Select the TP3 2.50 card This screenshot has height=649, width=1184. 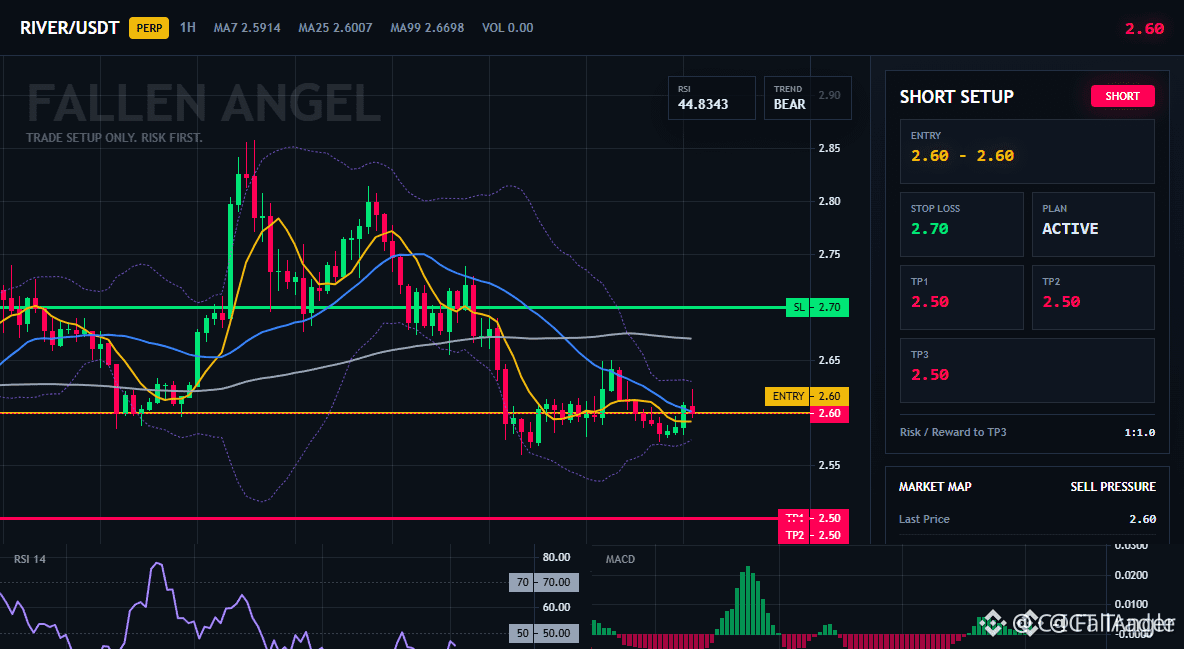click(x=1027, y=370)
